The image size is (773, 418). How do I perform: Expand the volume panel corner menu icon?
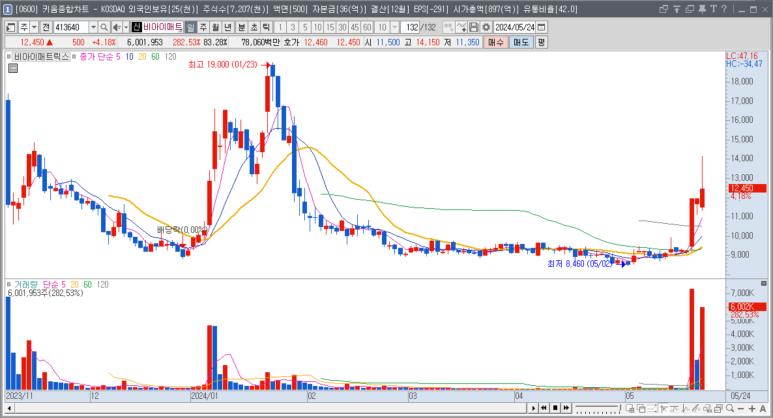tap(764, 283)
